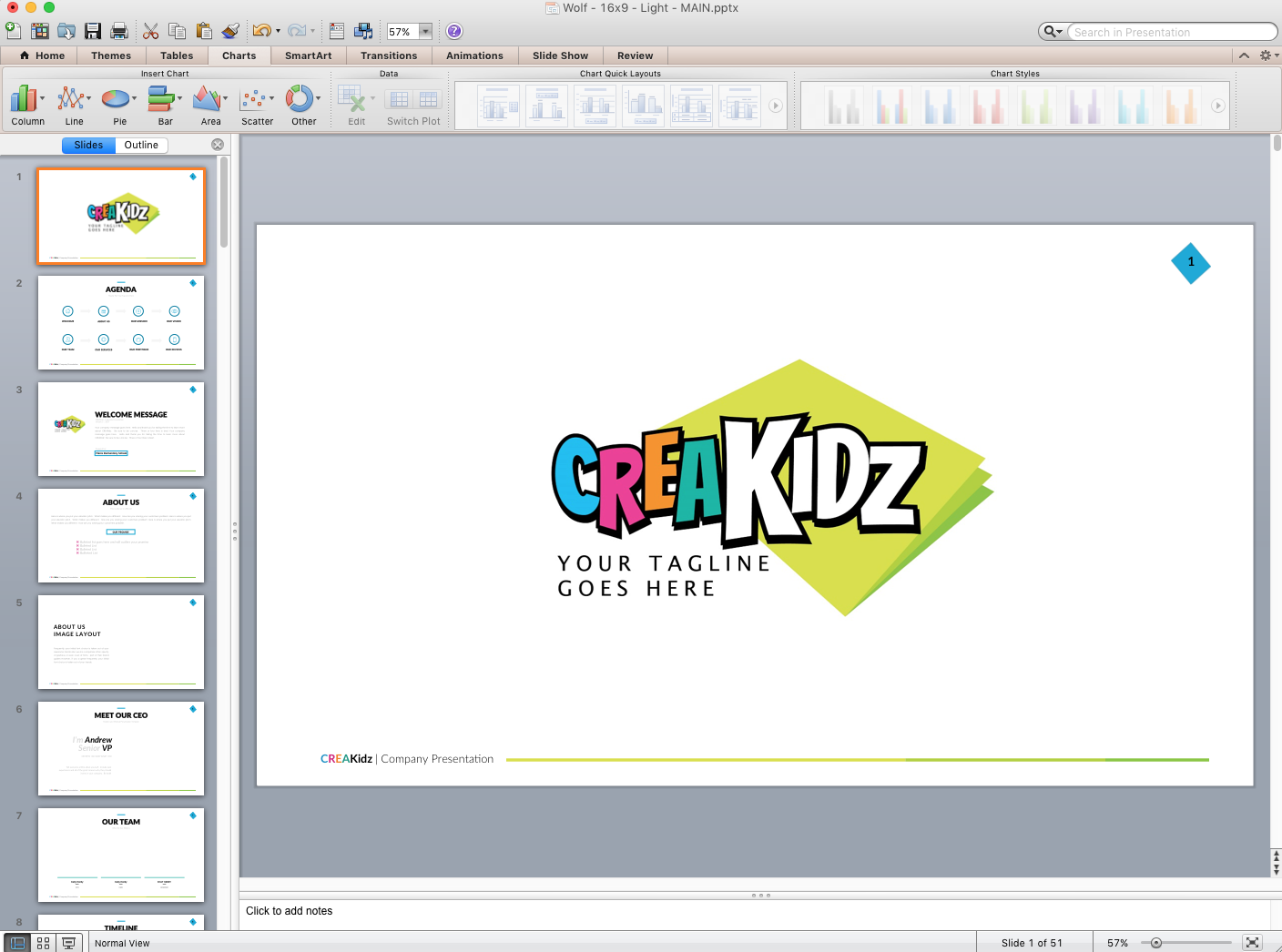Click to add notes area
Image resolution: width=1282 pixels, height=952 pixels.
(754, 914)
